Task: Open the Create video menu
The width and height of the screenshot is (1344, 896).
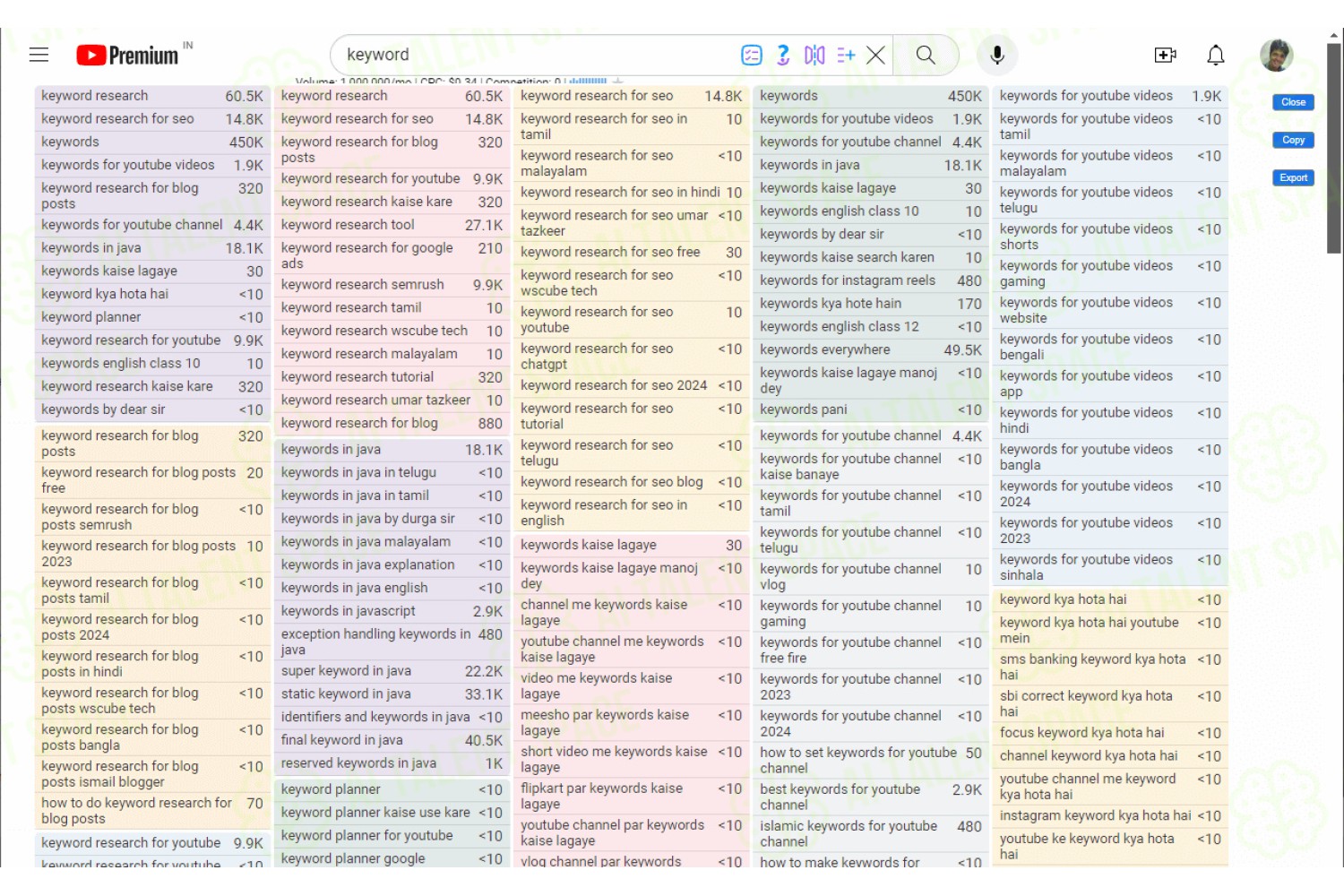Action: point(1165,56)
